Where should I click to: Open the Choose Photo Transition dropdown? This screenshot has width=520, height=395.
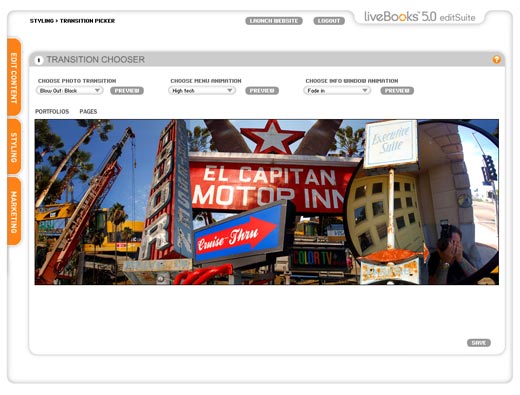coord(70,91)
